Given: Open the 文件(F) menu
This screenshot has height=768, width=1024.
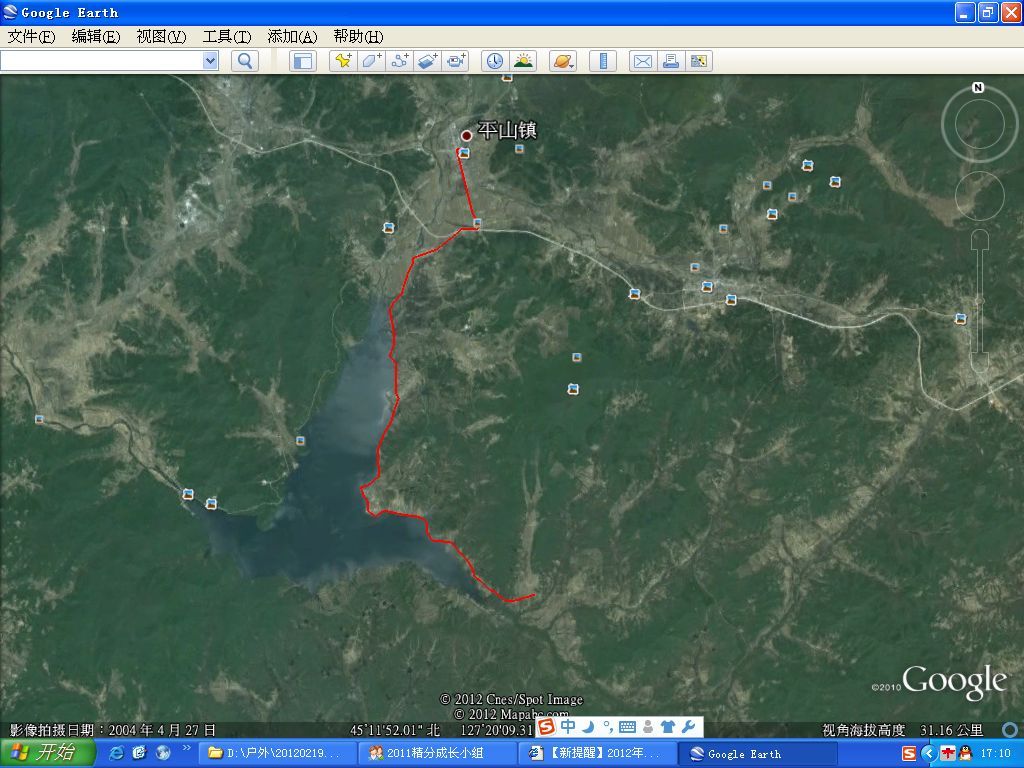Looking at the screenshot, I should 32,37.
